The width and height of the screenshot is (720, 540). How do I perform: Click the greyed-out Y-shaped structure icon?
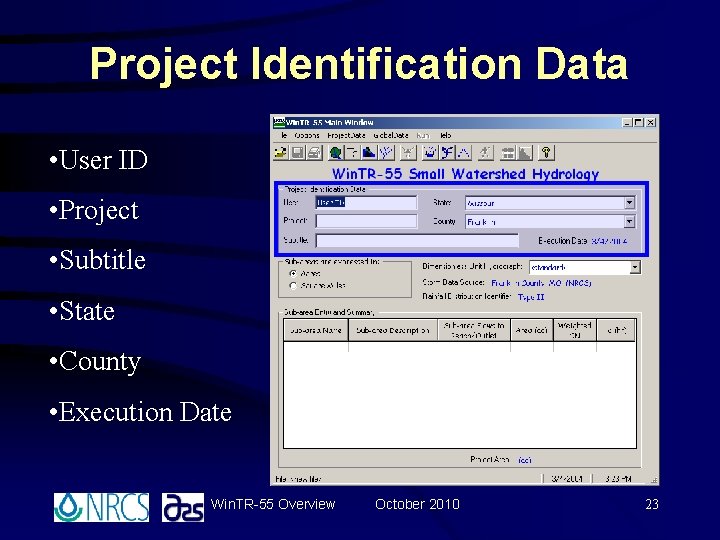pyautogui.click(x=408, y=152)
